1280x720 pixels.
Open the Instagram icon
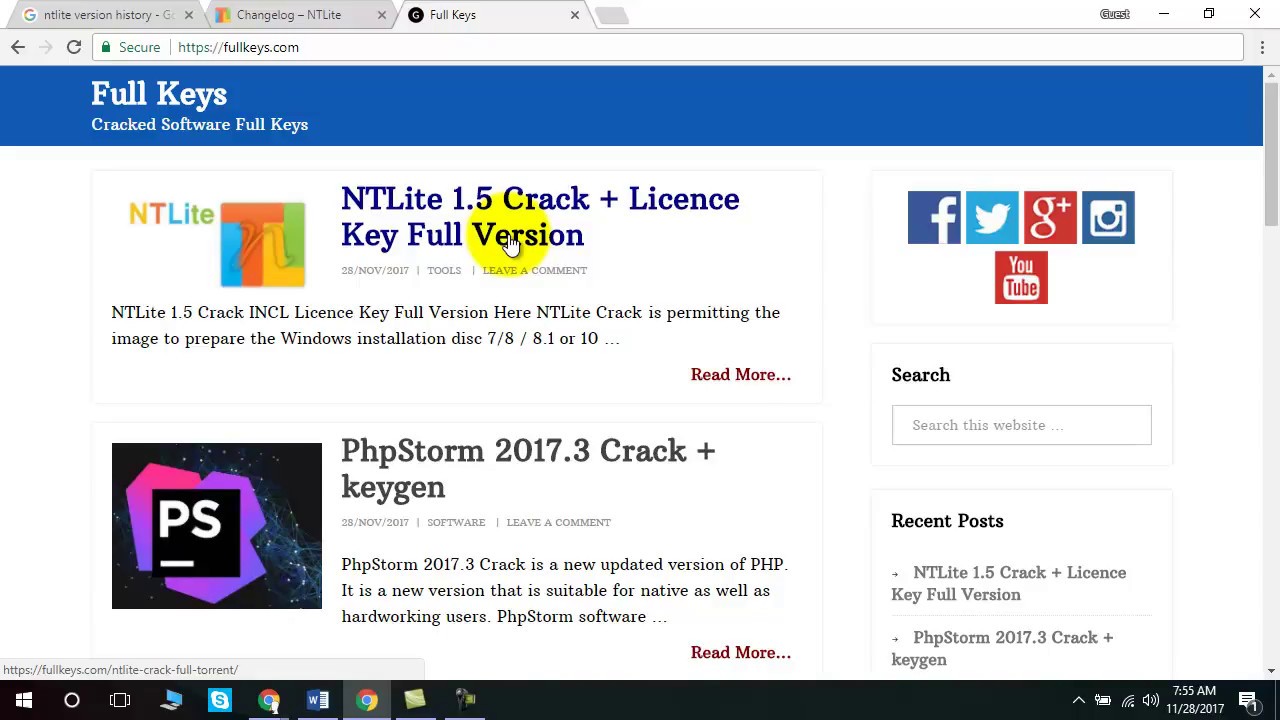click(1108, 217)
